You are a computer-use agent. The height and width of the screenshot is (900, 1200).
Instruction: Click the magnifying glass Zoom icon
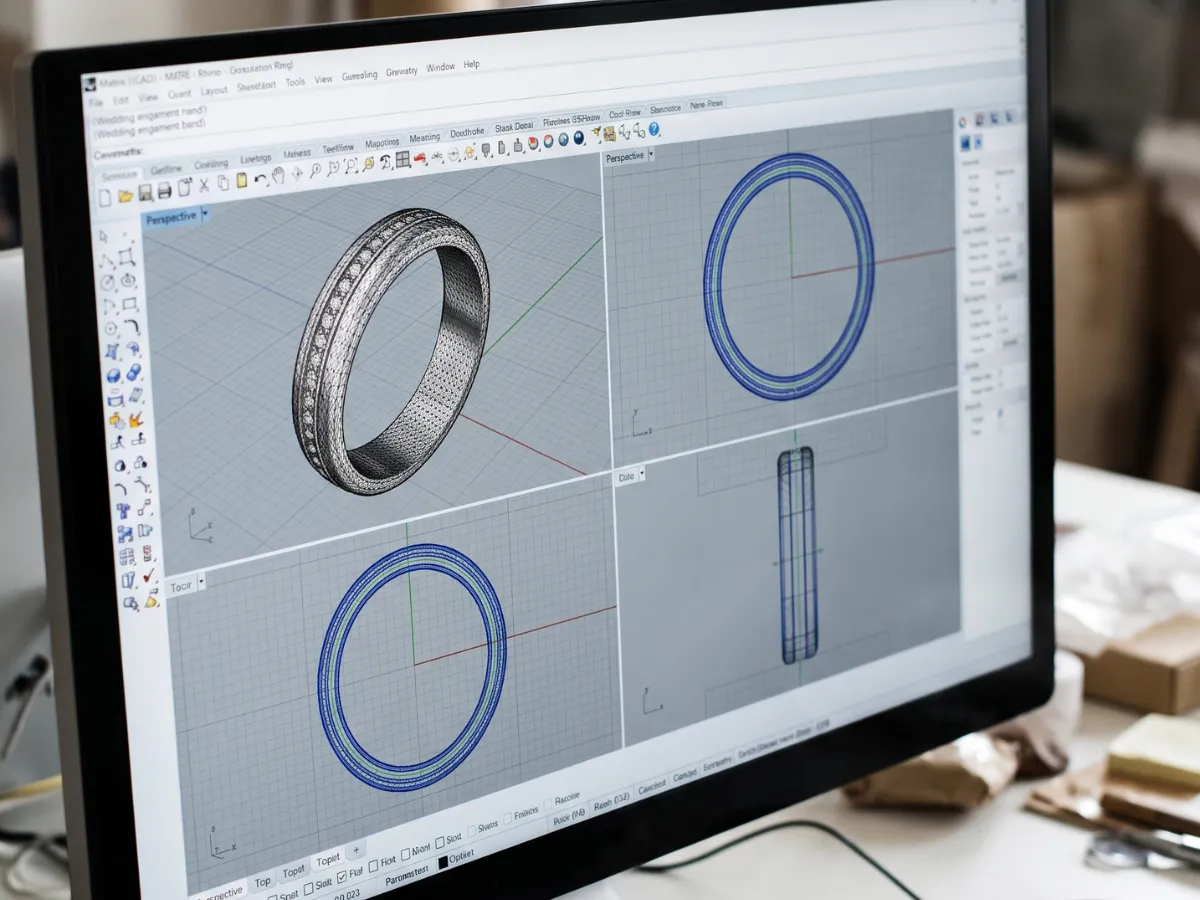tap(315, 170)
